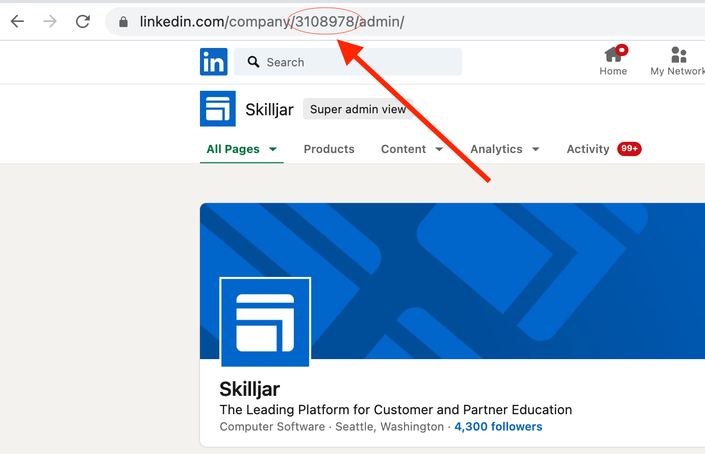Click the 99+ Activity notification badge
The width and height of the screenshot is (705, 454).
[629, 149]
